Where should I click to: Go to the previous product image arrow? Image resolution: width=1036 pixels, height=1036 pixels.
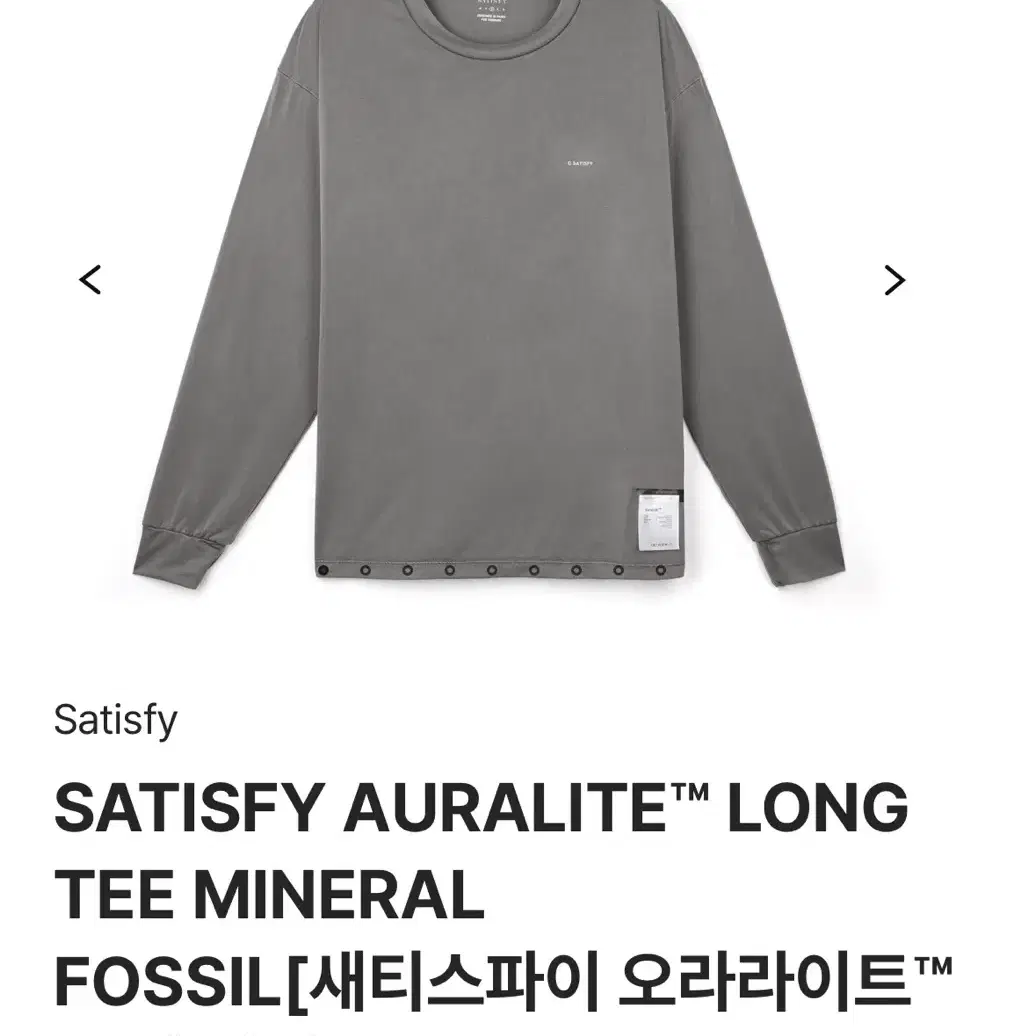pos(90,279)
